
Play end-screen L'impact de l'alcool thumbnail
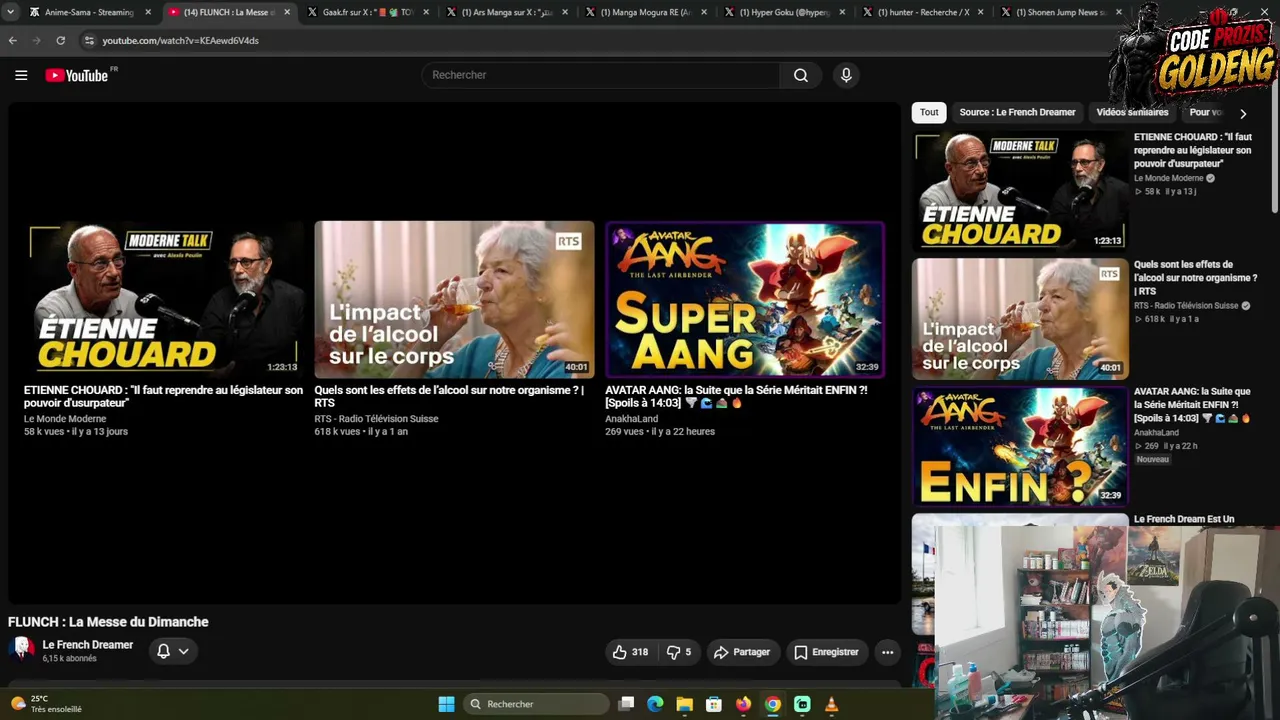[454, 299]
